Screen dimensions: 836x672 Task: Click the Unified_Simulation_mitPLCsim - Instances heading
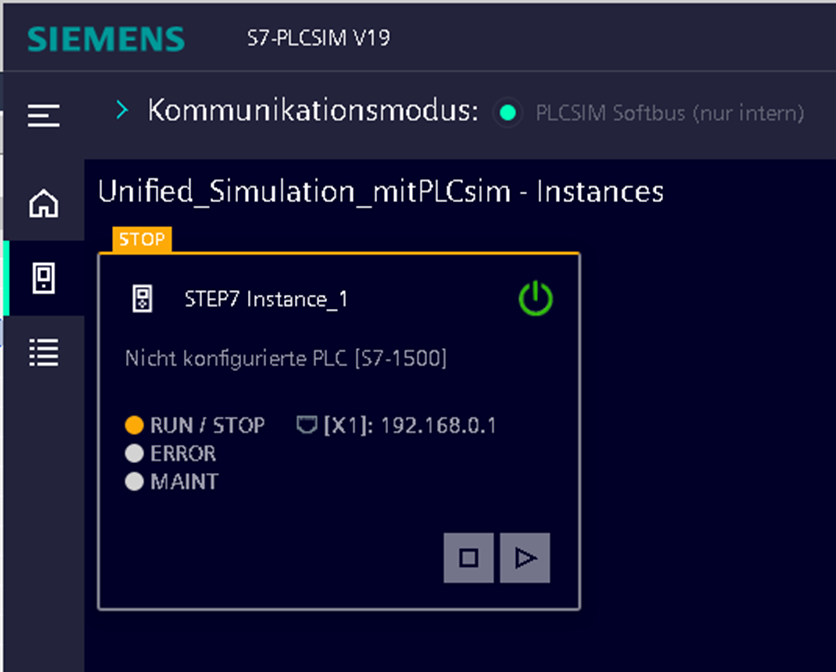381,191
